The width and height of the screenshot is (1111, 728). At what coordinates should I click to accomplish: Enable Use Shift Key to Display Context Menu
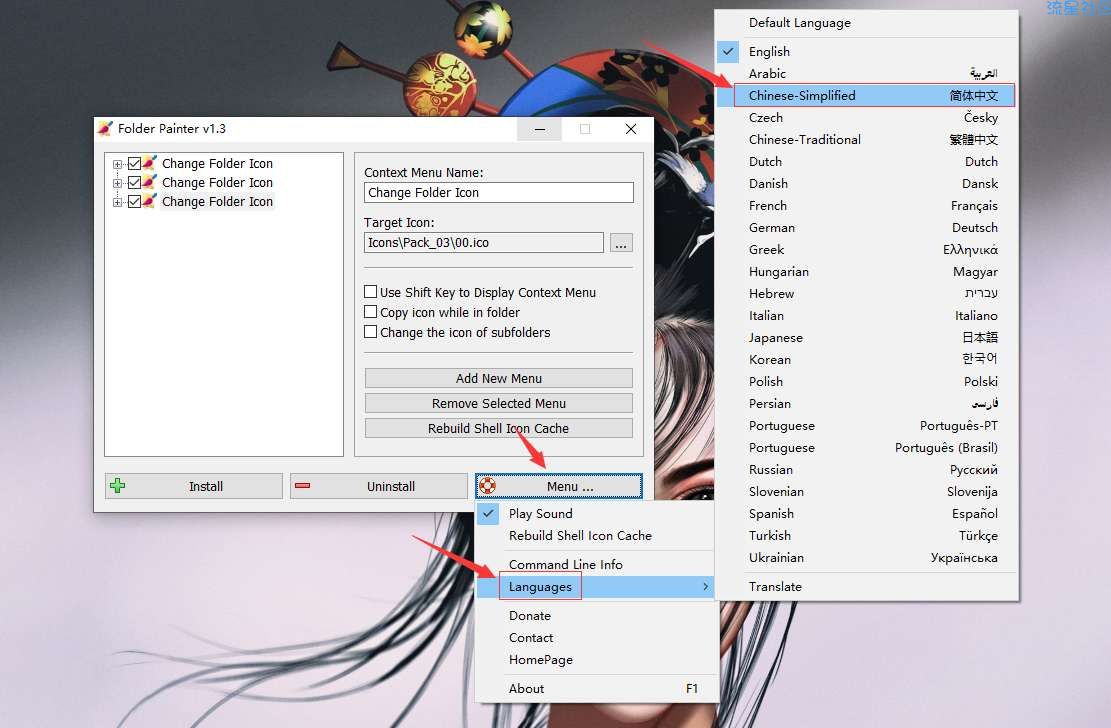(371, 291)
